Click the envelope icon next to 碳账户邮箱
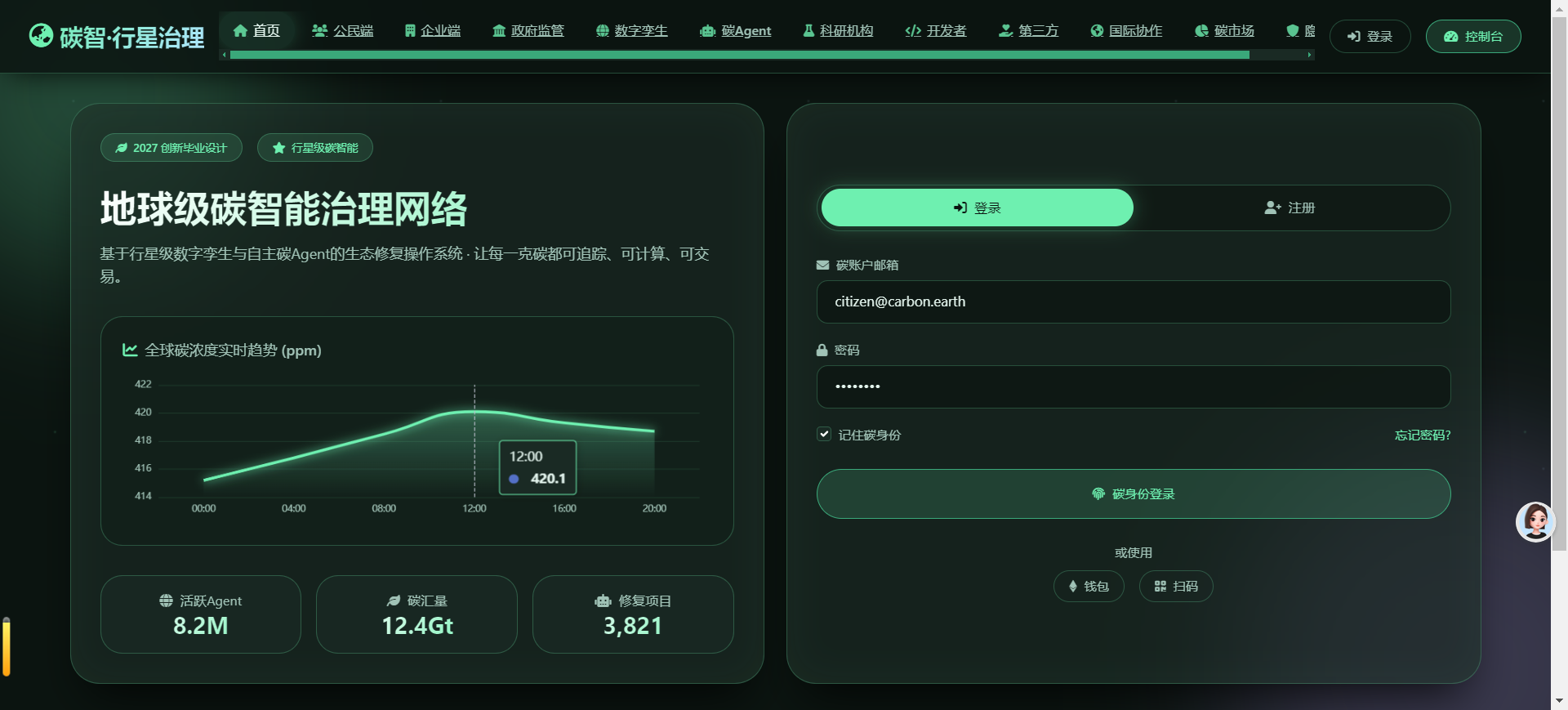 point(822,265)
